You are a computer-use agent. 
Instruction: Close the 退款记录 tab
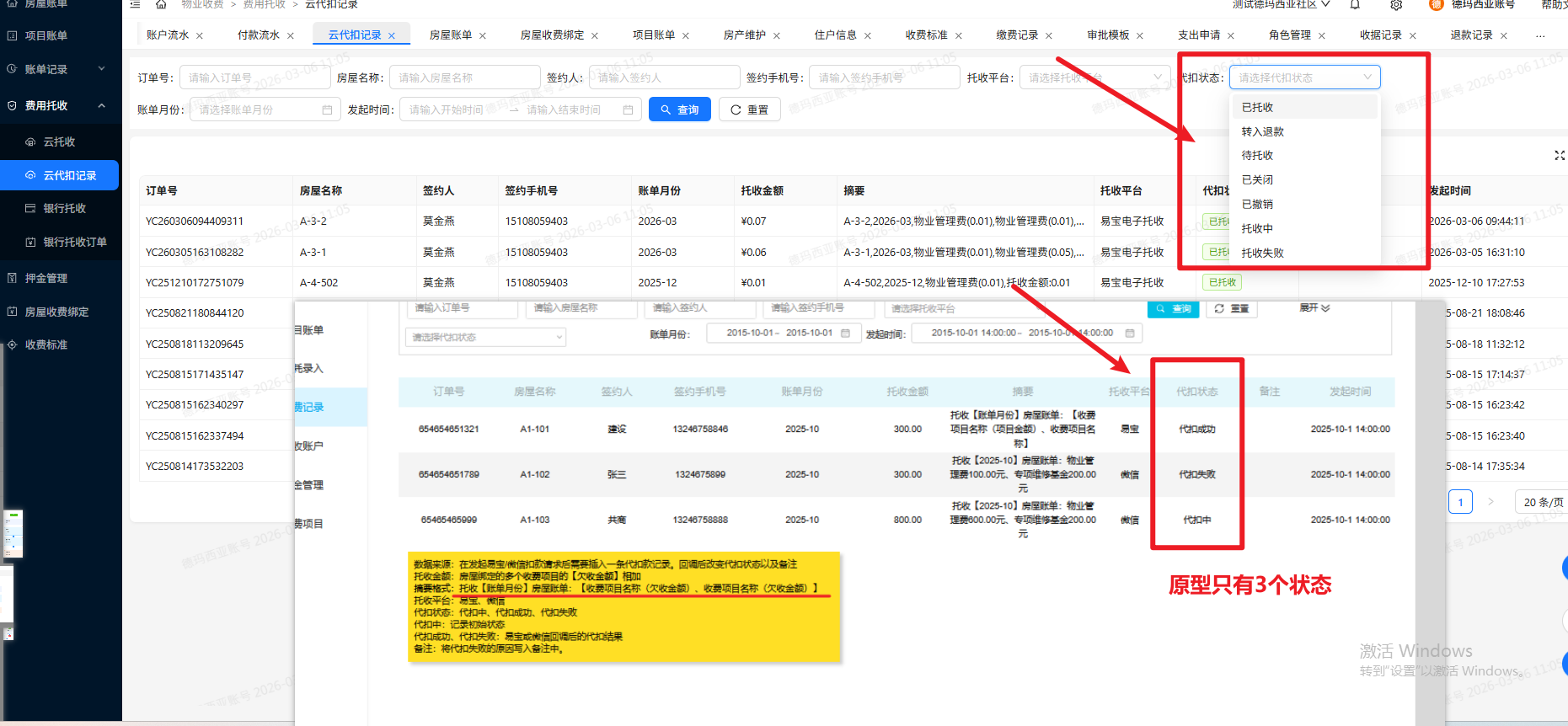(x=1504, y=35)
